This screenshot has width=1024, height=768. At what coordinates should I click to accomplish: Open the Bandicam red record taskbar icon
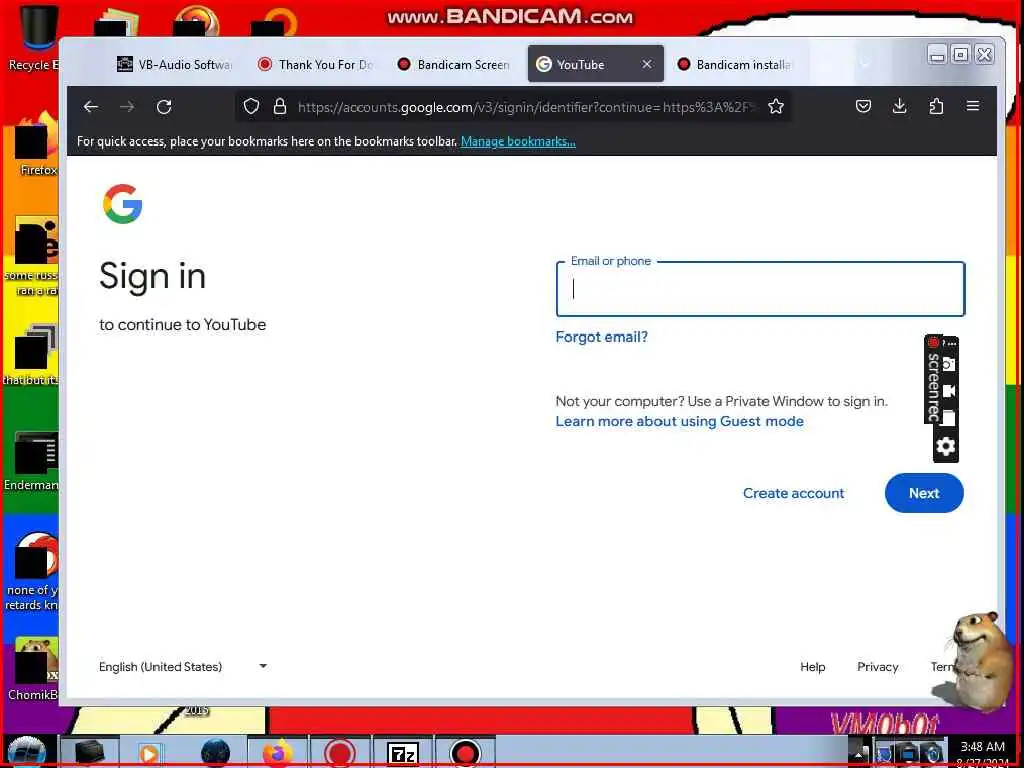(340, 753)
